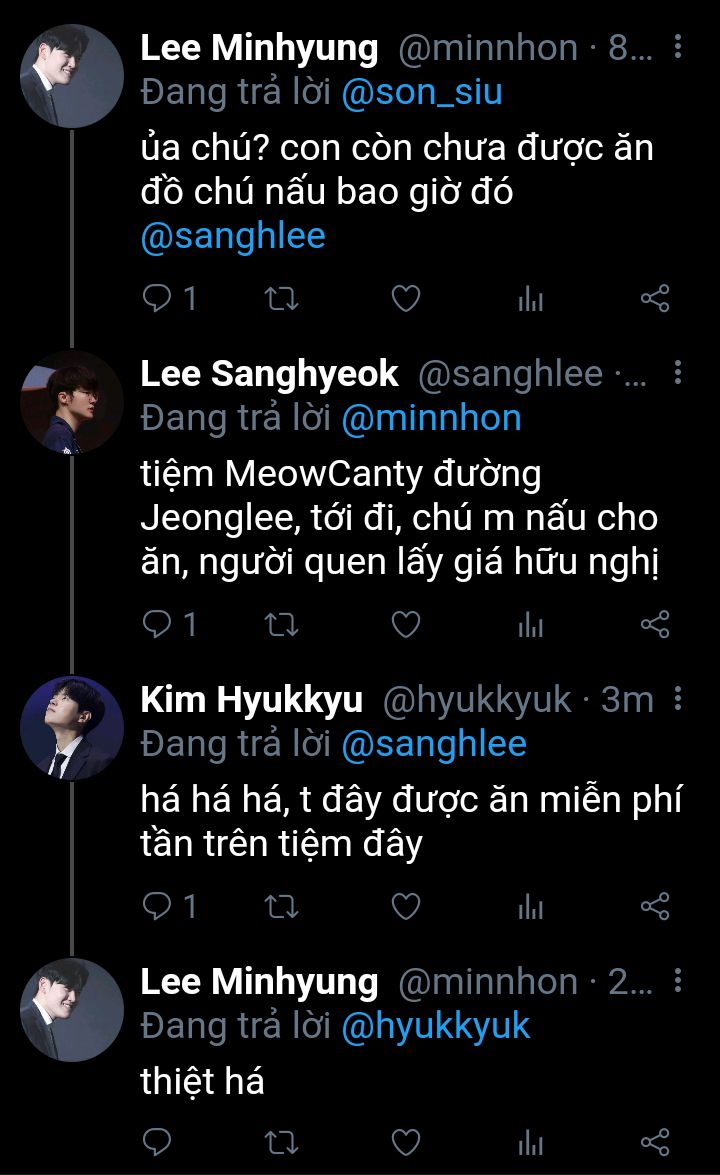Open more options on Kim Hyukkyu's tweet
The image size is (720, 1175).
(678, 700)
